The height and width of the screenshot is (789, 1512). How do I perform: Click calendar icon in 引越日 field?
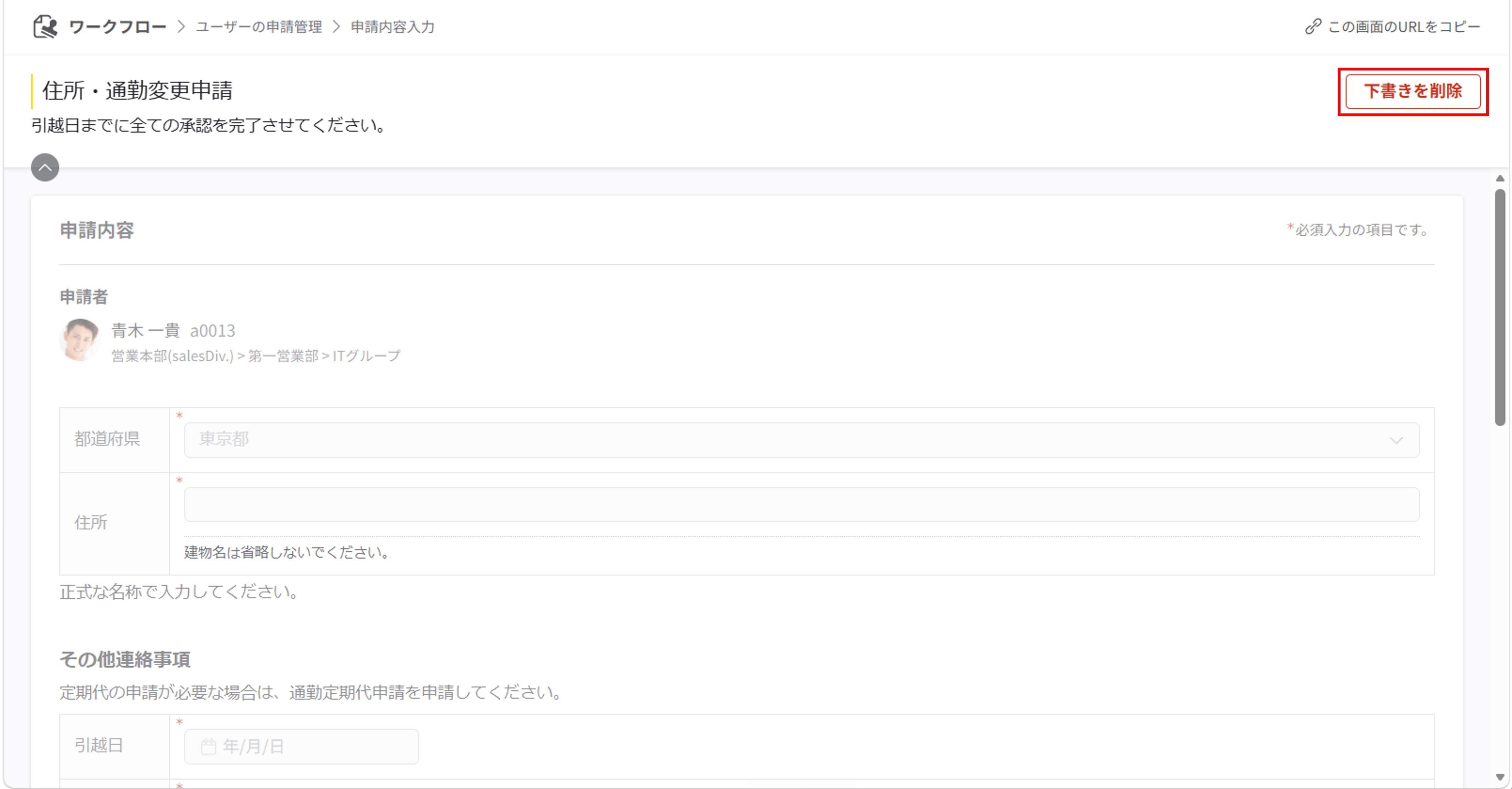208,747
